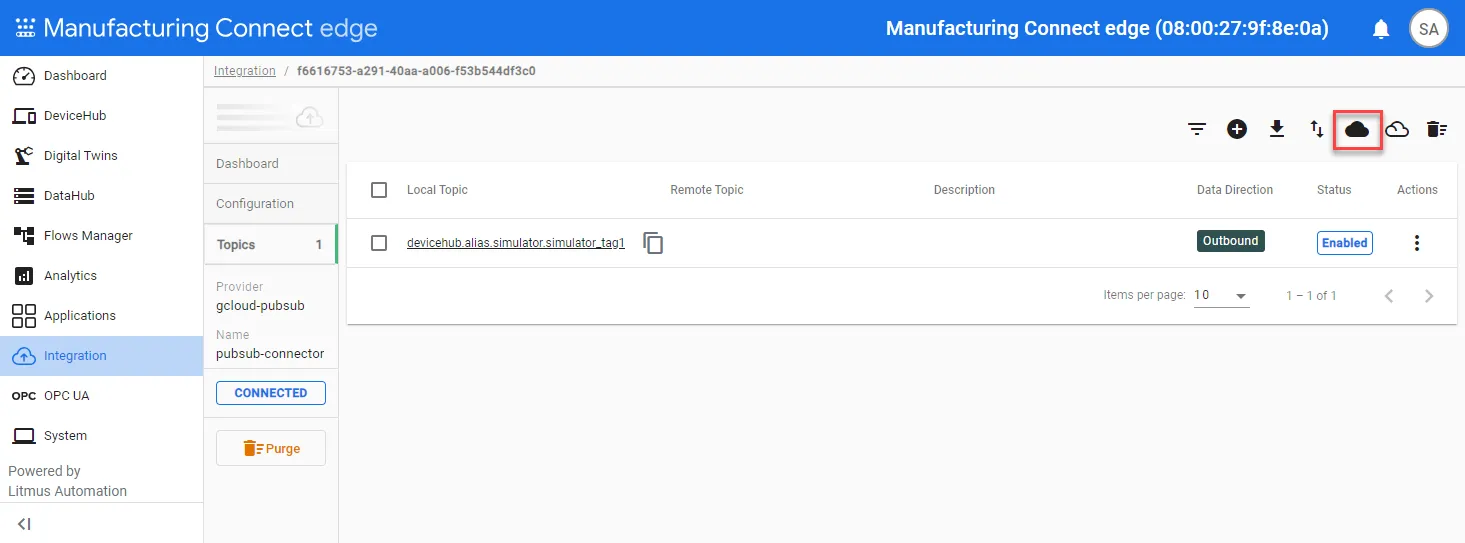Click the Status column header
The width and height of the screenshot is (1465, 543).
(1334, 190)
